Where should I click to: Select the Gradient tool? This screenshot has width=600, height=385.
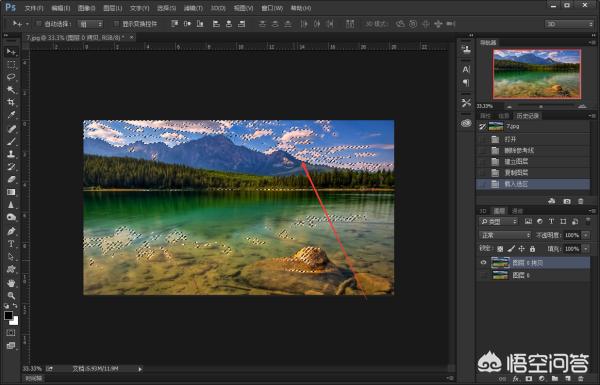coord(11,192)
